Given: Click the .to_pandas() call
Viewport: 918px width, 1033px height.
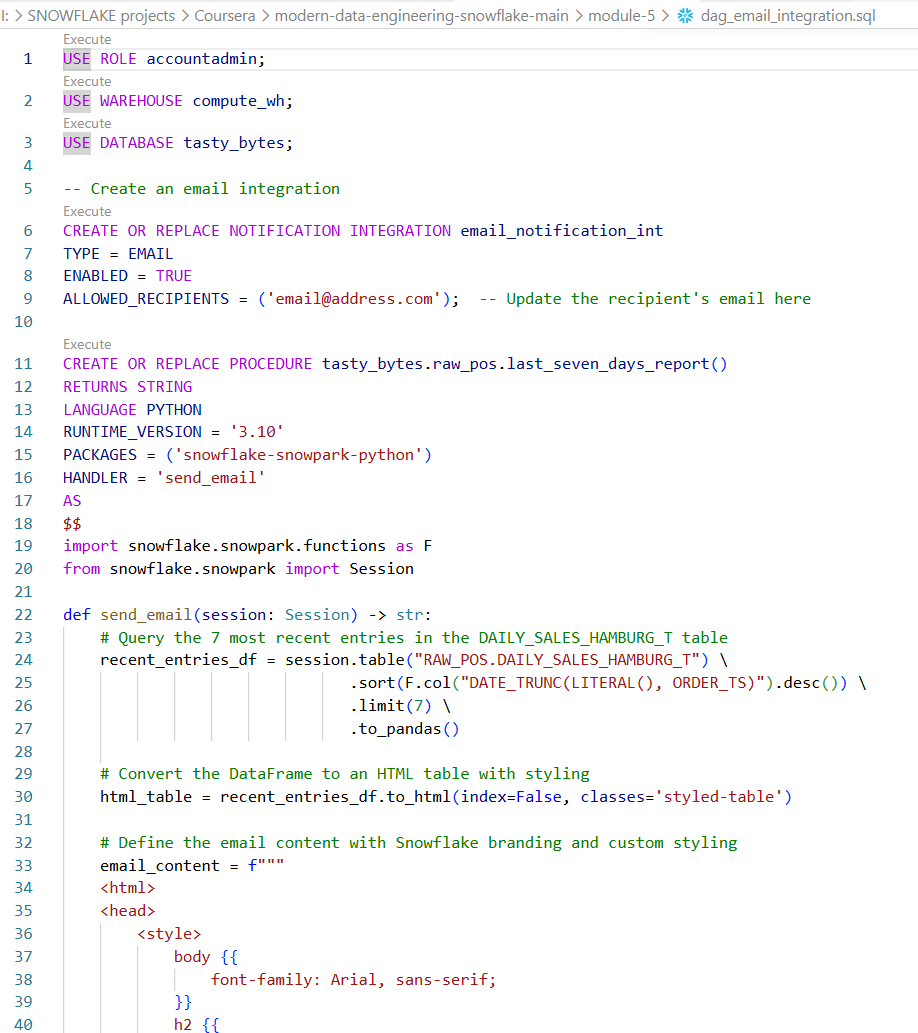Looking at the screenshot, I should point(405,729).
